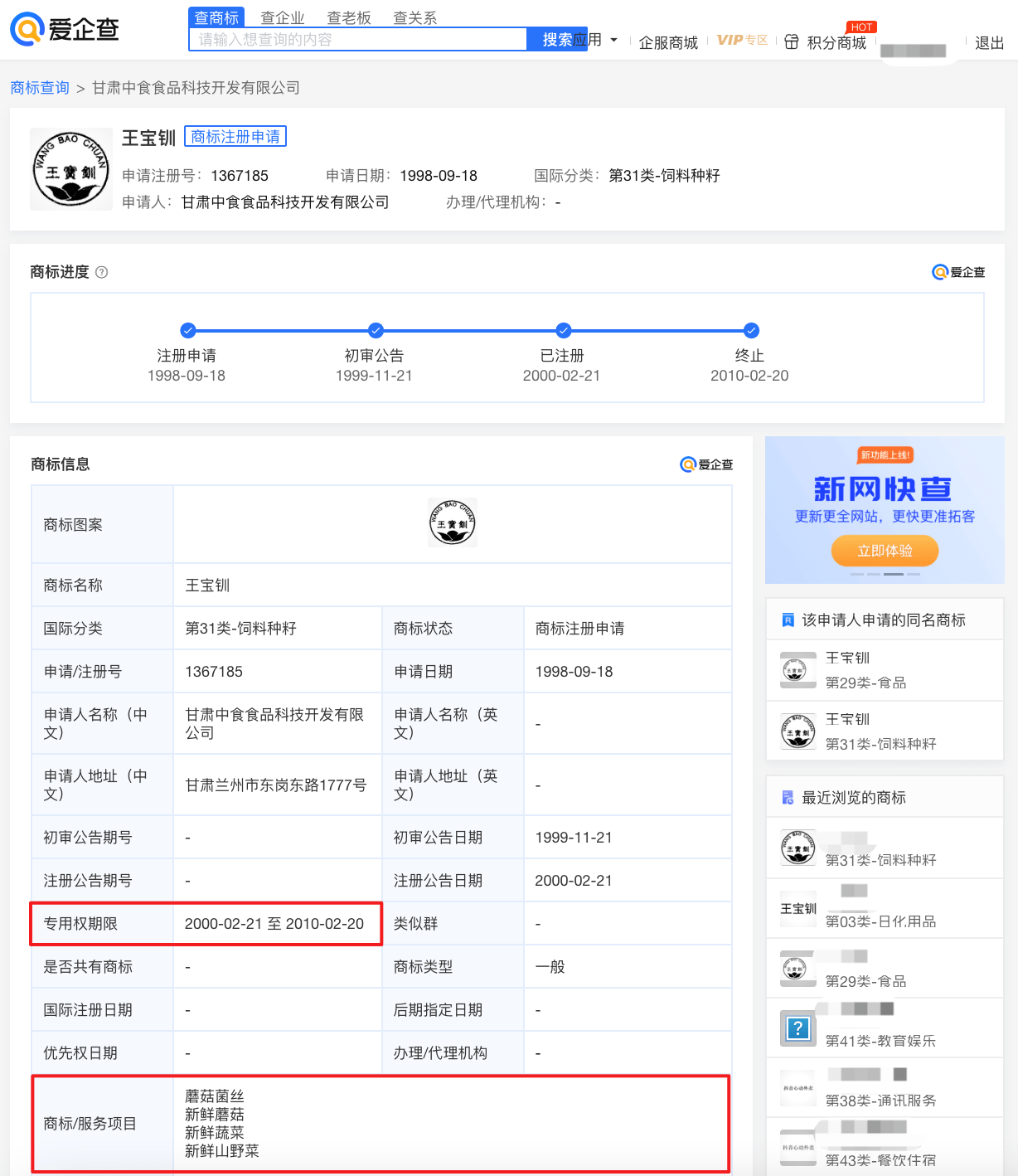1018x1176 pixels.
Task: Click the 甘肃兰州市东岗东路1777号 address cell
Action: click(x=276, y=785)
